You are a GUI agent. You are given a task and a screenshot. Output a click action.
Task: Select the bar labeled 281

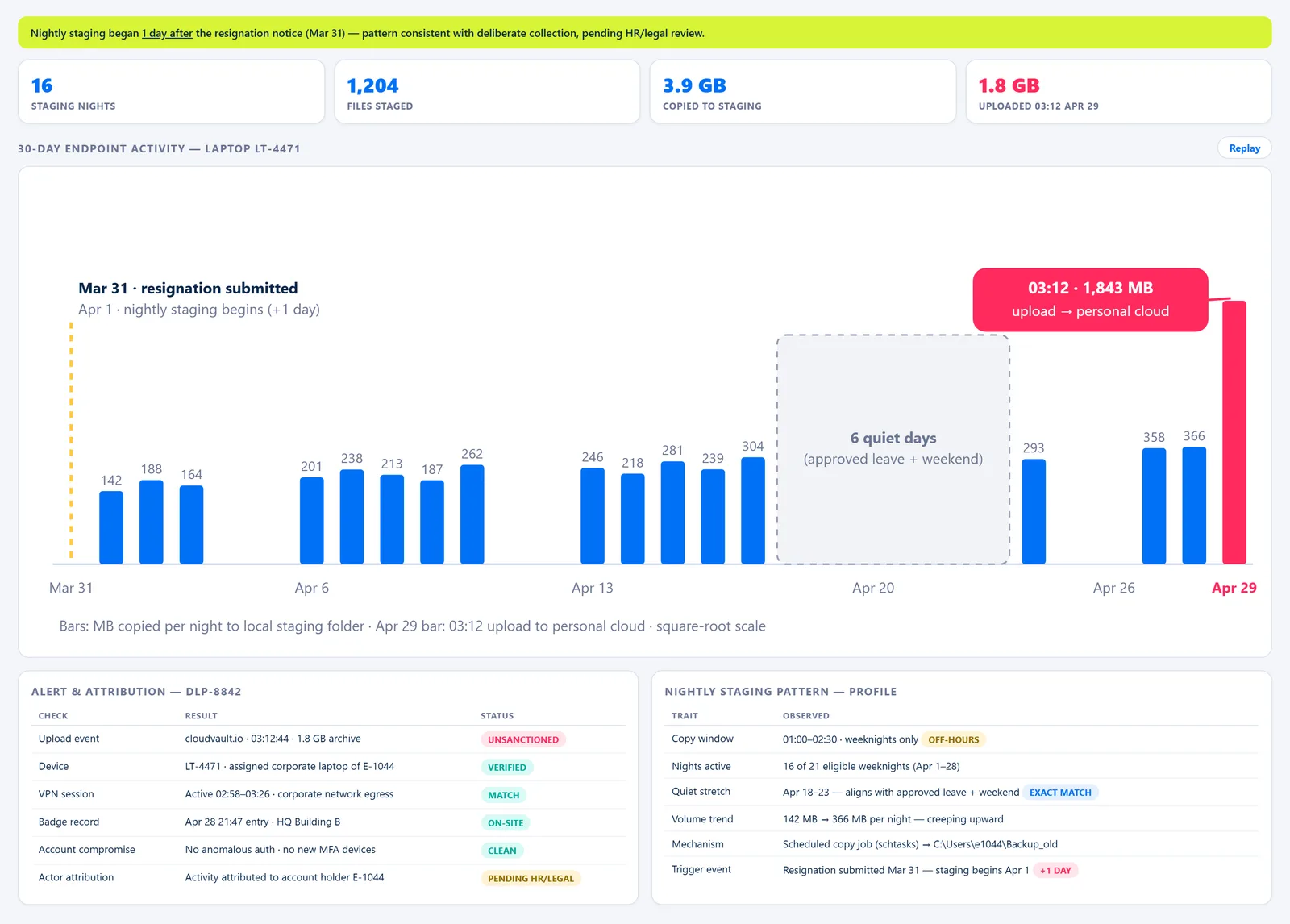(672, 513)
